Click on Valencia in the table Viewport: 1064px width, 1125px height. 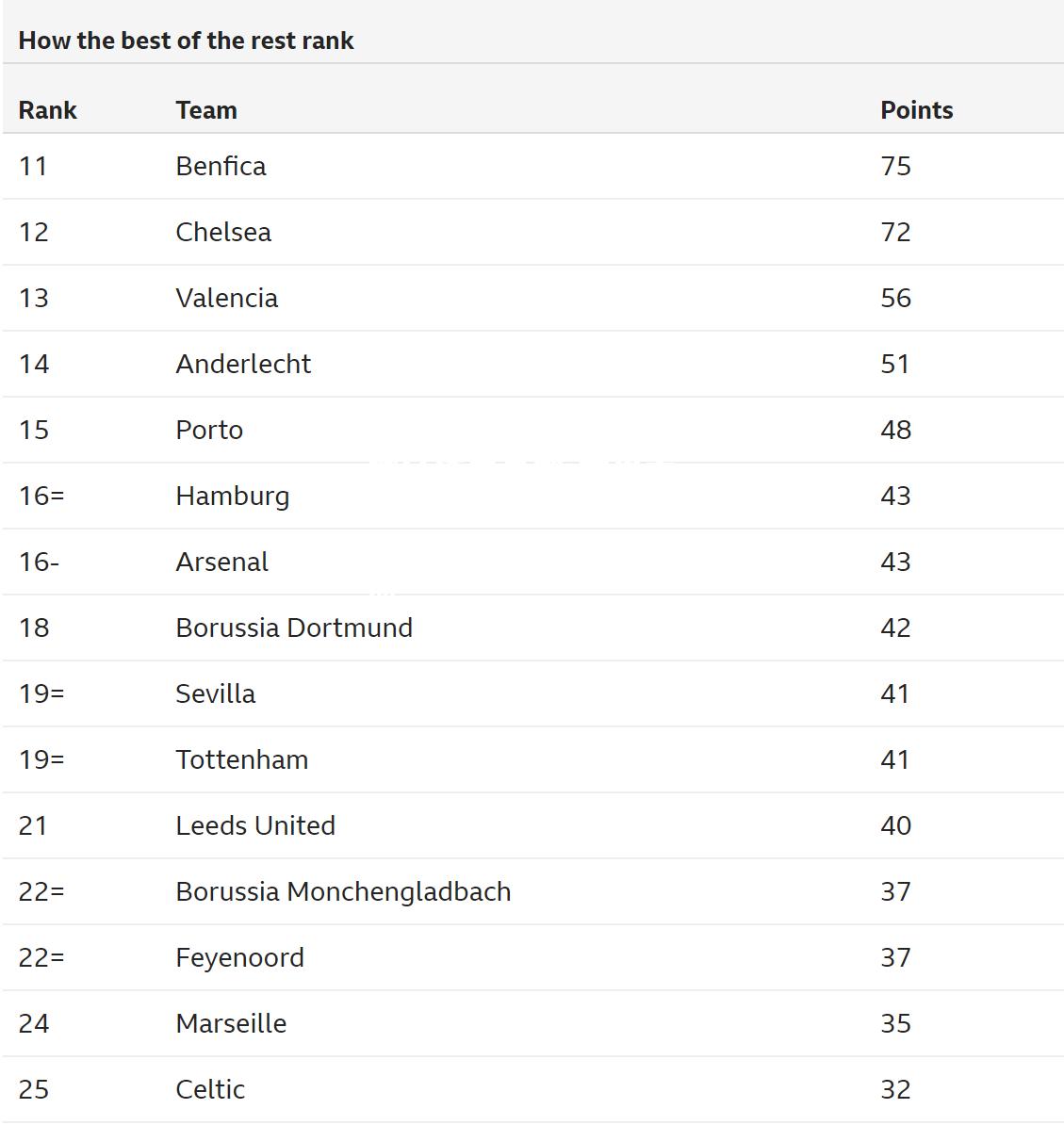coord(227,298)
